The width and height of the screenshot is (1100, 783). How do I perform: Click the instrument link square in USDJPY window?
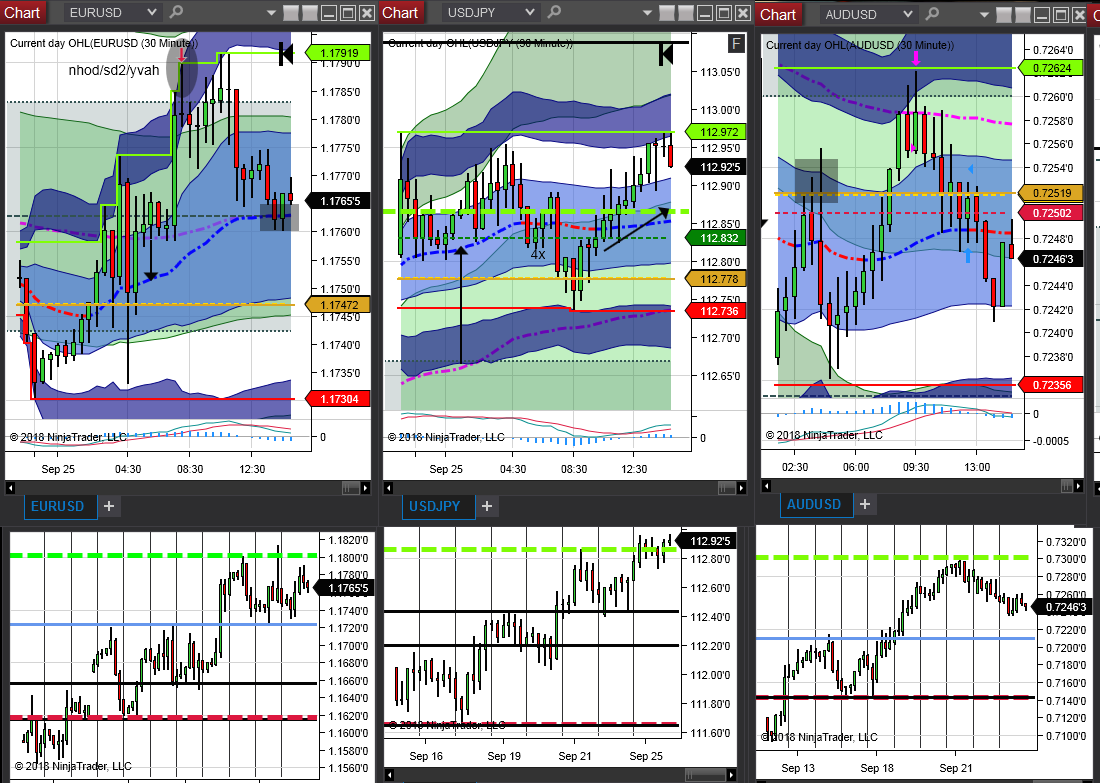(666, 13)
